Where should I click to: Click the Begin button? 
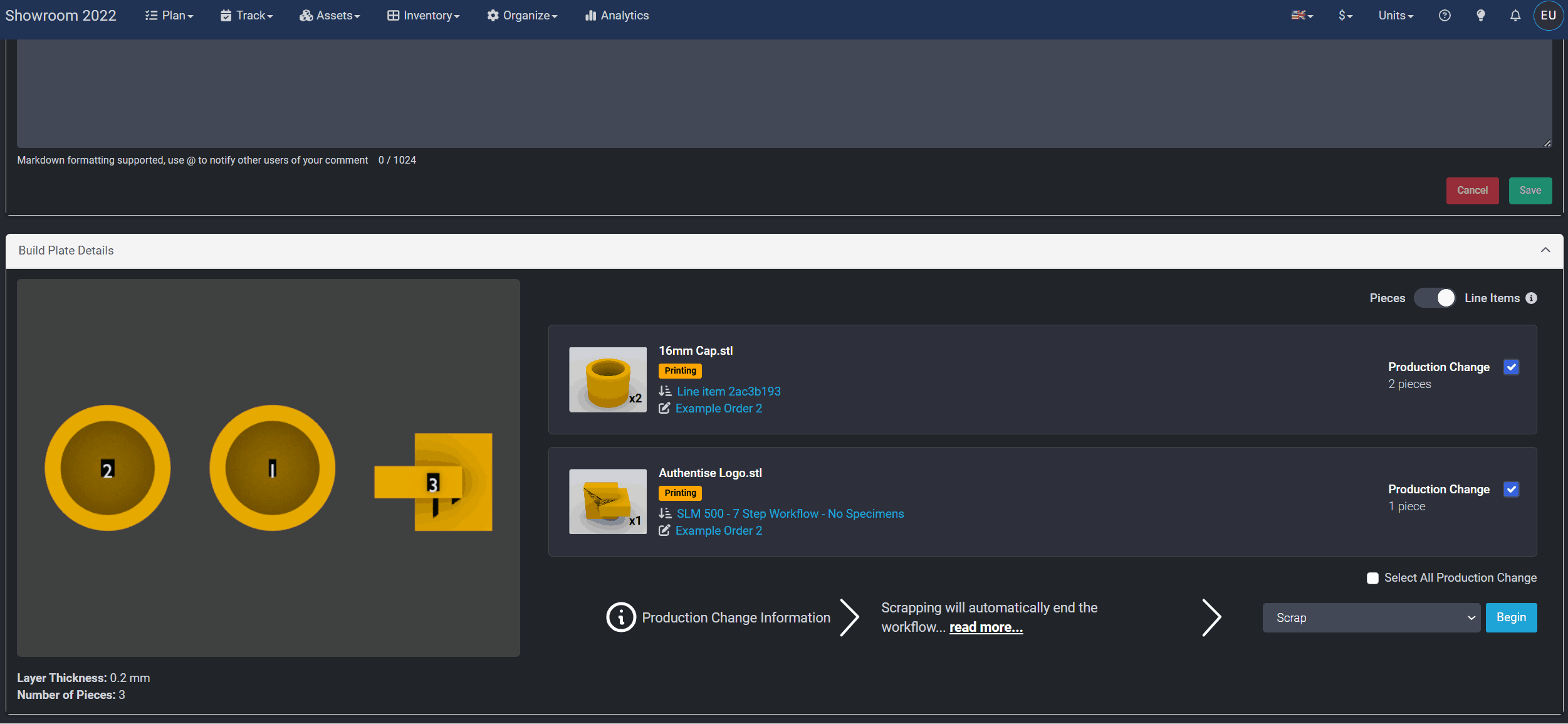(1511, 618)
